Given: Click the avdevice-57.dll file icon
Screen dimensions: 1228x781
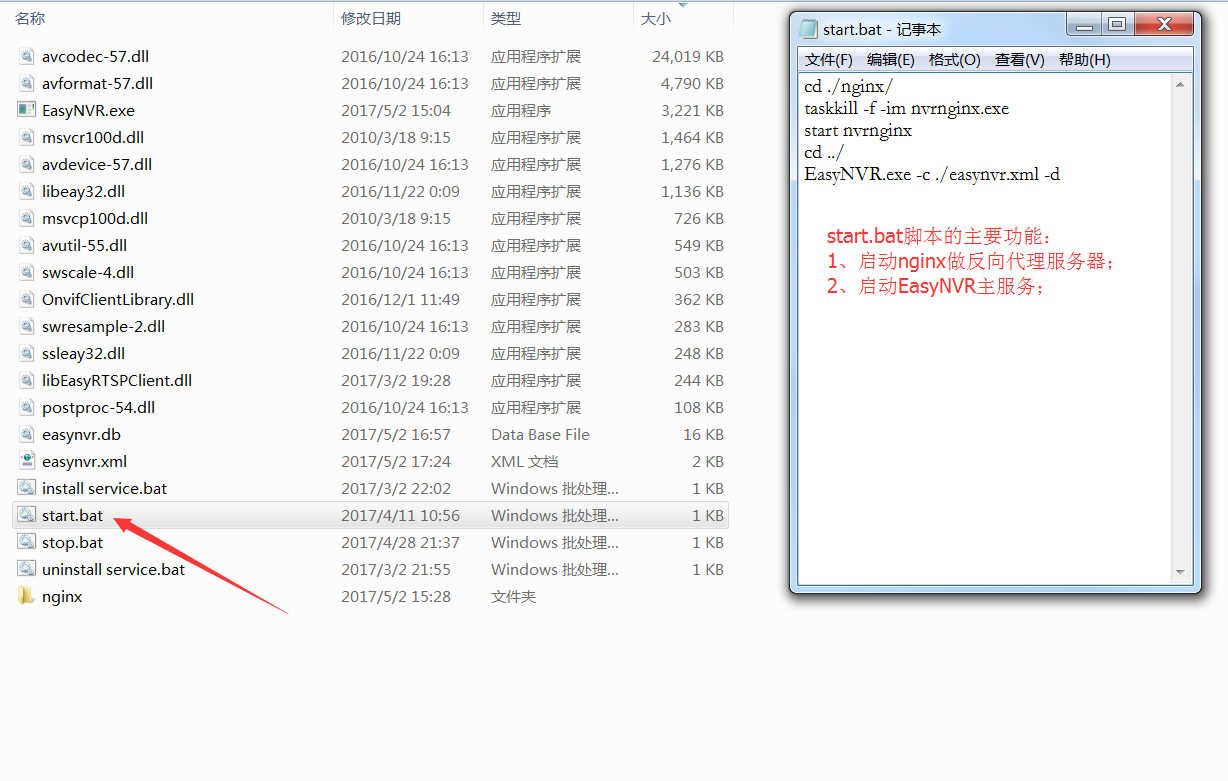Looking at the screenshot, I should point(26,164).
